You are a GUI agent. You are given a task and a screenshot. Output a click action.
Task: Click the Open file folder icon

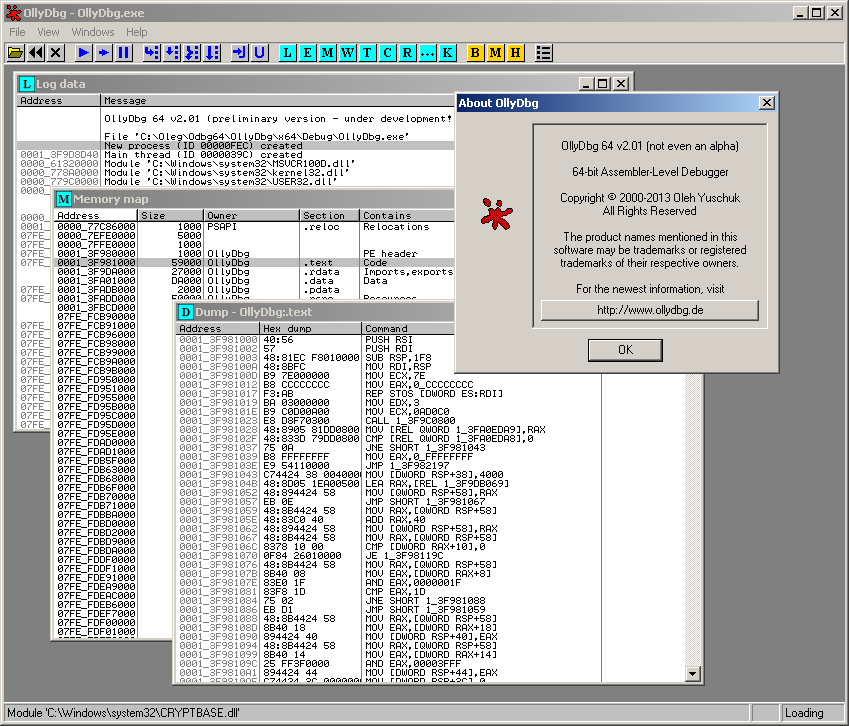[x=16, y=52]
